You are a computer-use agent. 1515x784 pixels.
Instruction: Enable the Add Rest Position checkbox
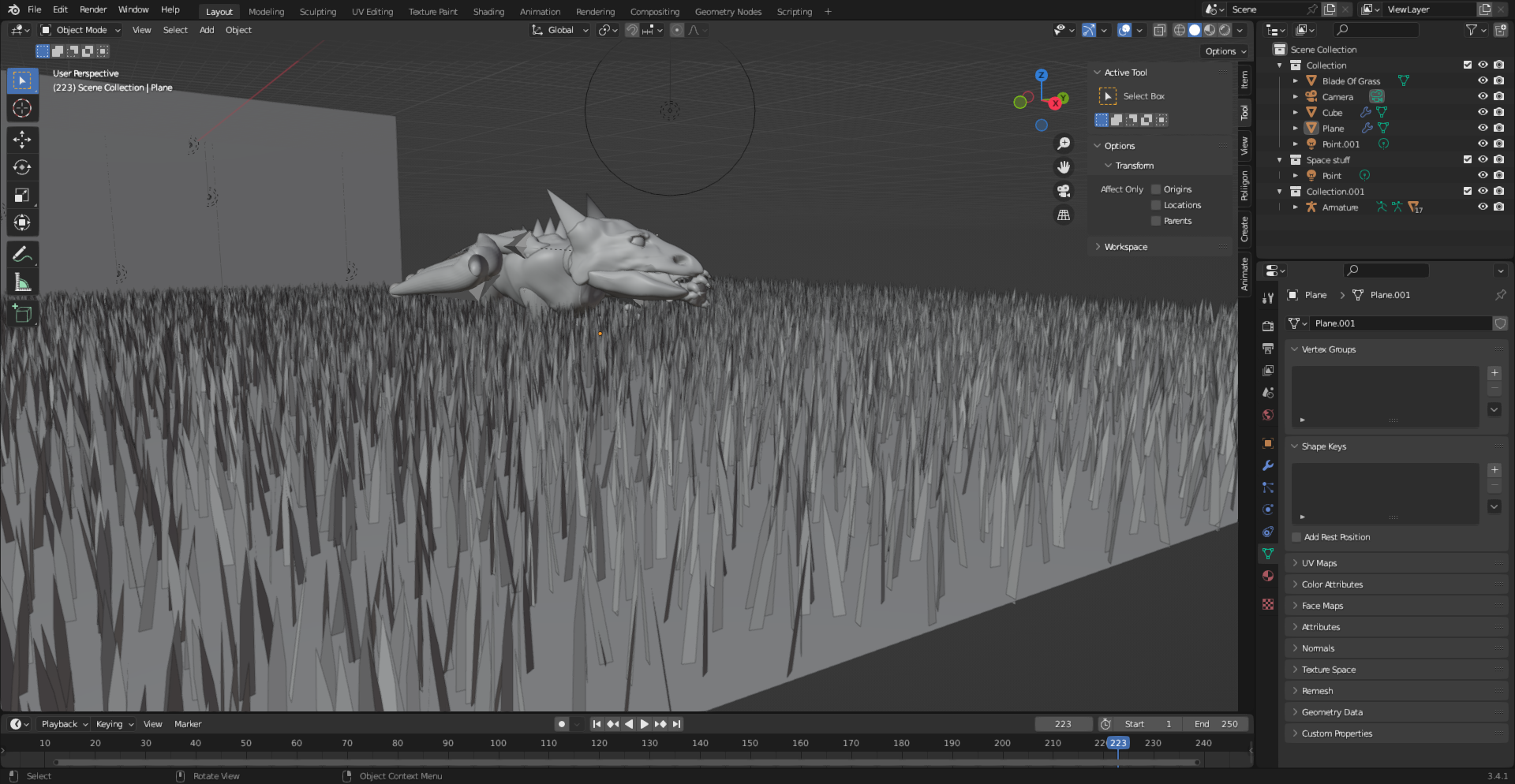coord(1296,537)
